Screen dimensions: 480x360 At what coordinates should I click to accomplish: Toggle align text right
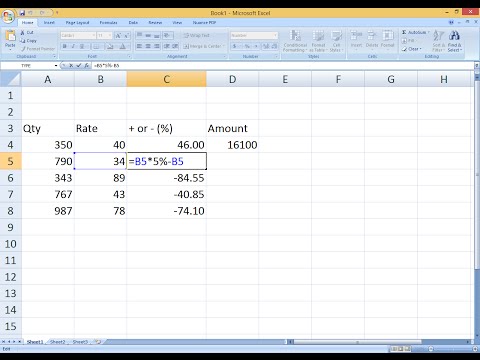click(x=157, y=46)
